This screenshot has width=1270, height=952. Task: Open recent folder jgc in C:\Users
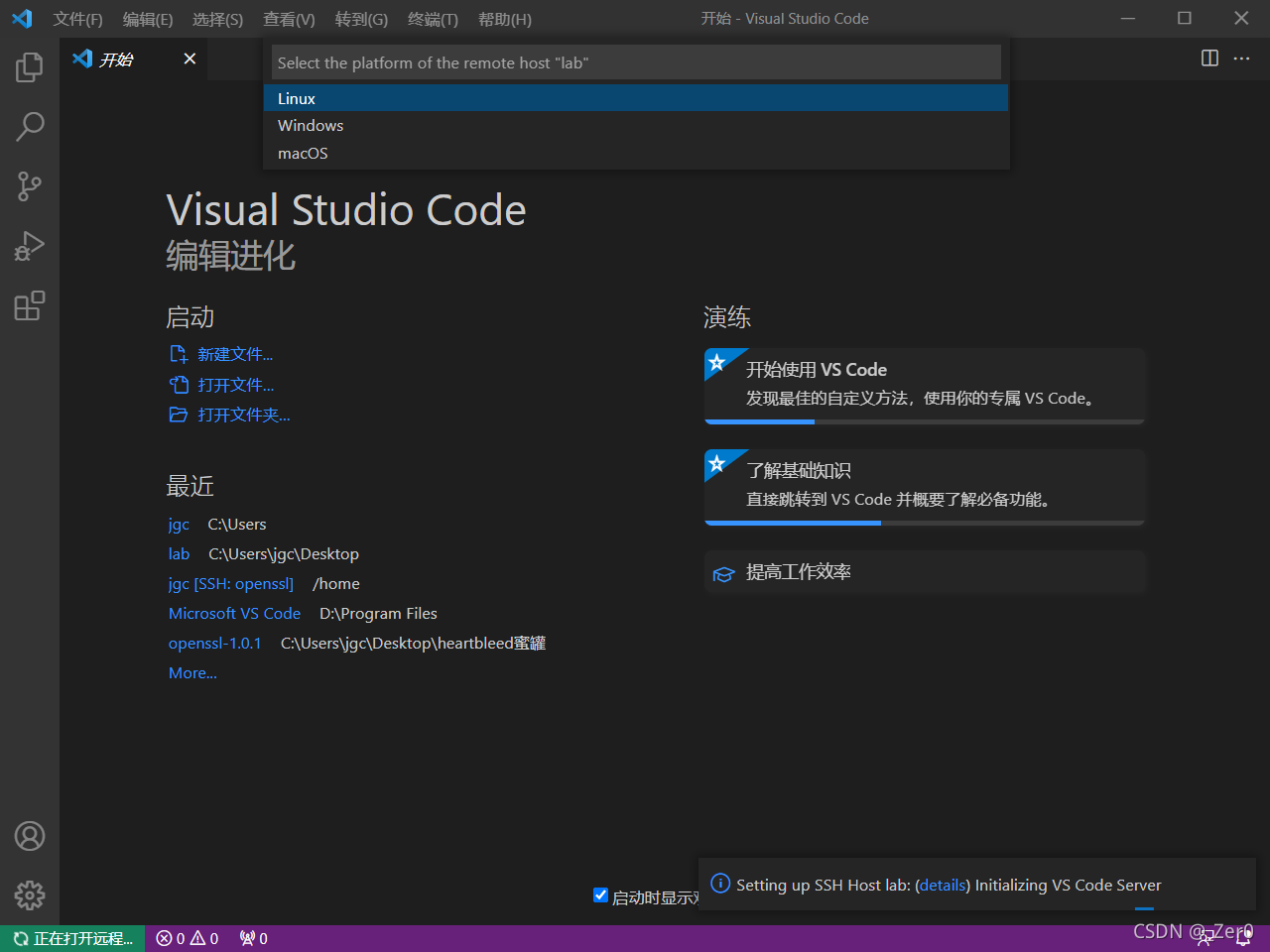point(179,524)
